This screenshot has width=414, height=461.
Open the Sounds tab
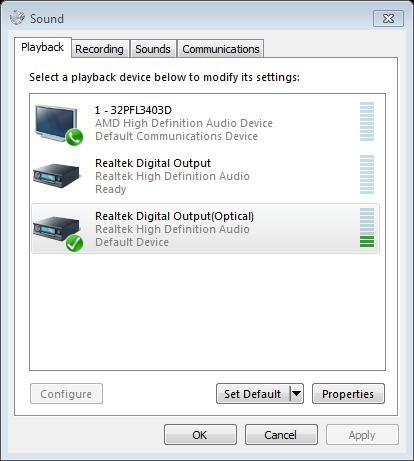tap(153, 49)
